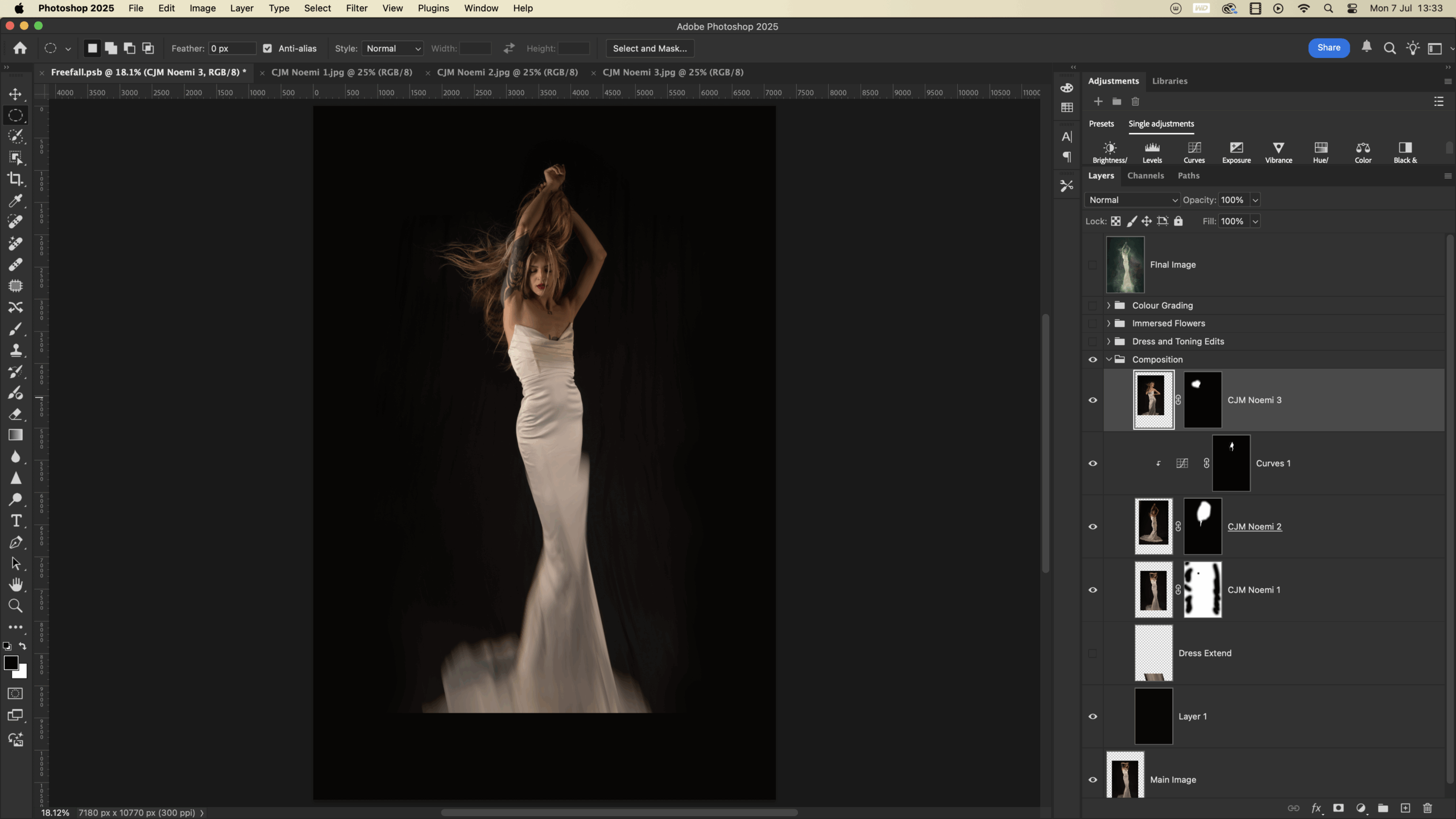Show the Dress Extend layer

point(1093,653)
